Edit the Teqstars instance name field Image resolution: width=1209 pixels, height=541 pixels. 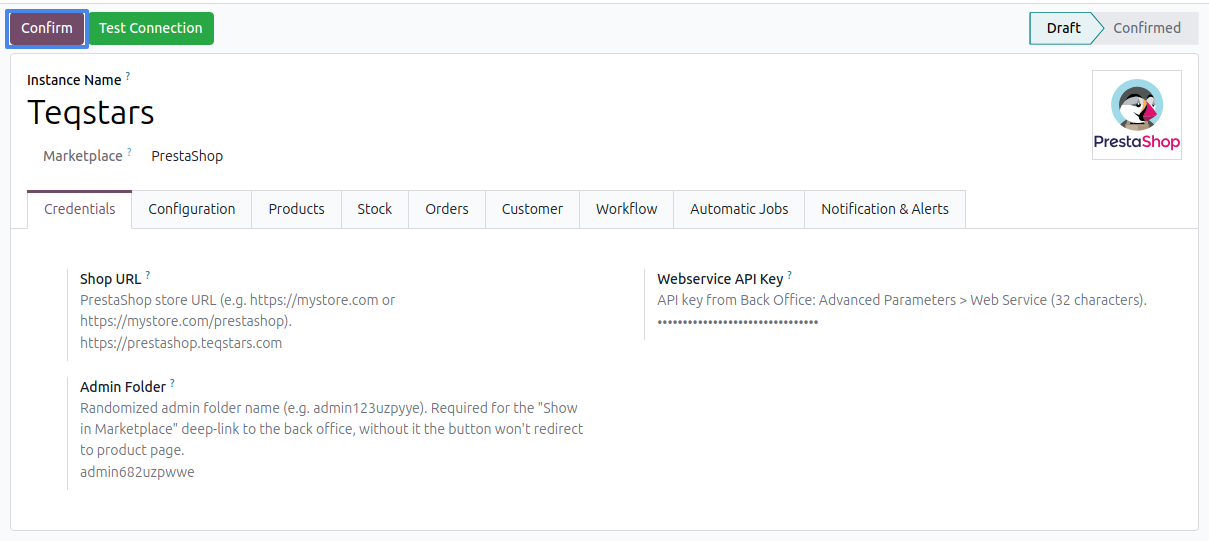[91, 112]
